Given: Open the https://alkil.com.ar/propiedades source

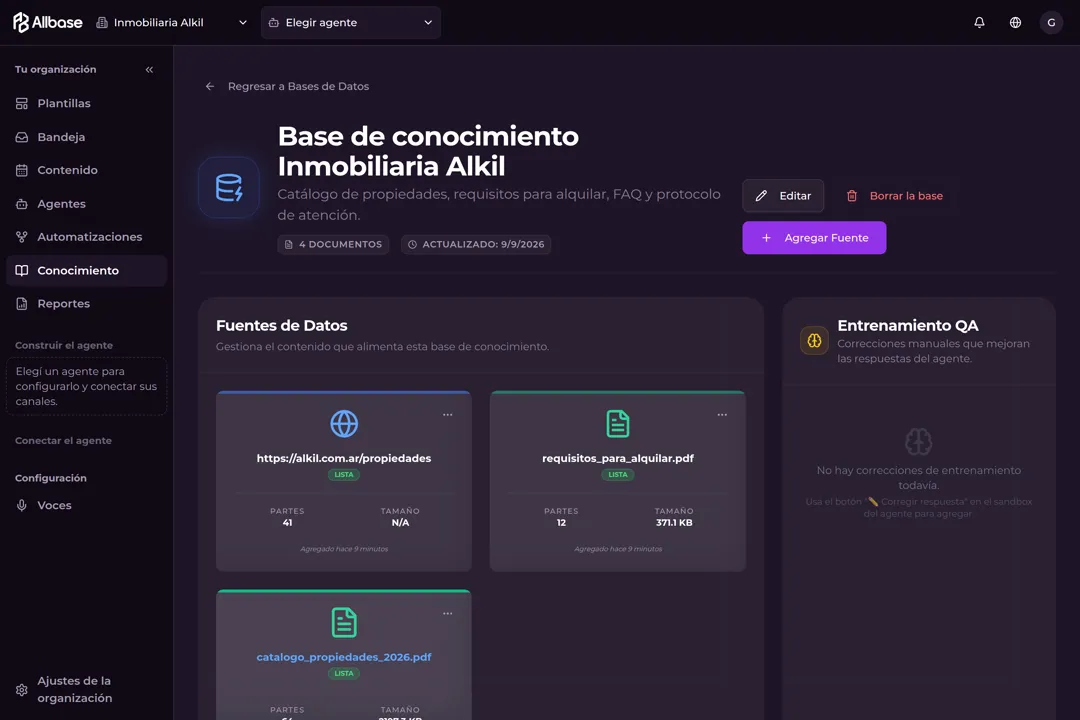Looking at the screenshot, I should point(344,458).
